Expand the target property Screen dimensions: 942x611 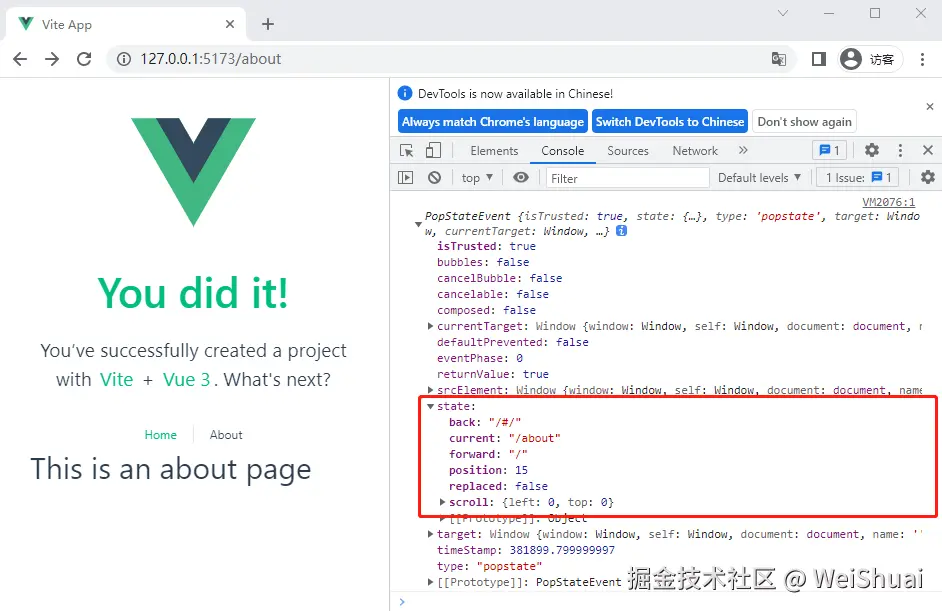click(x=430, y=533)
